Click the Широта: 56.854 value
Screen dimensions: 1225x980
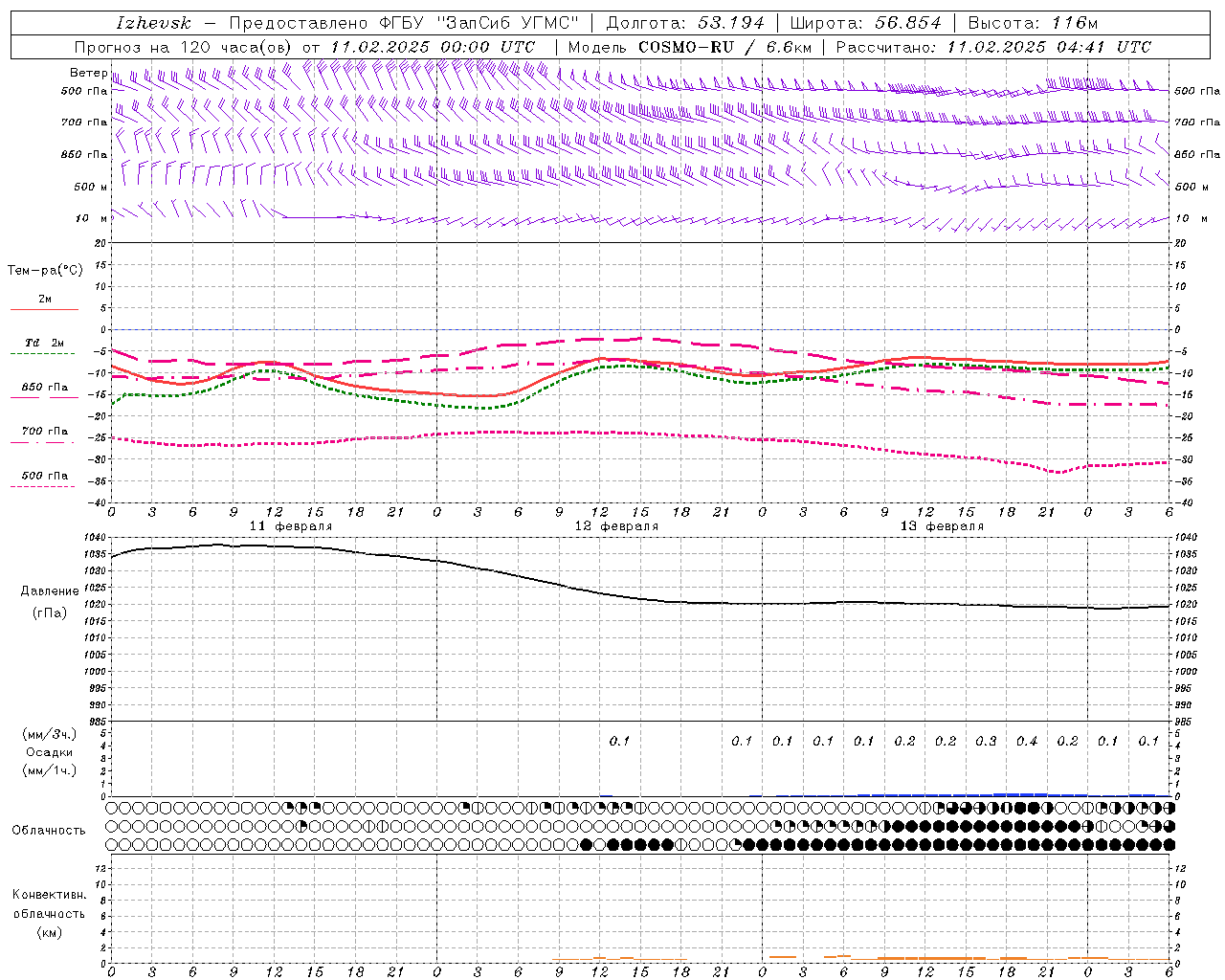(865, 23)
